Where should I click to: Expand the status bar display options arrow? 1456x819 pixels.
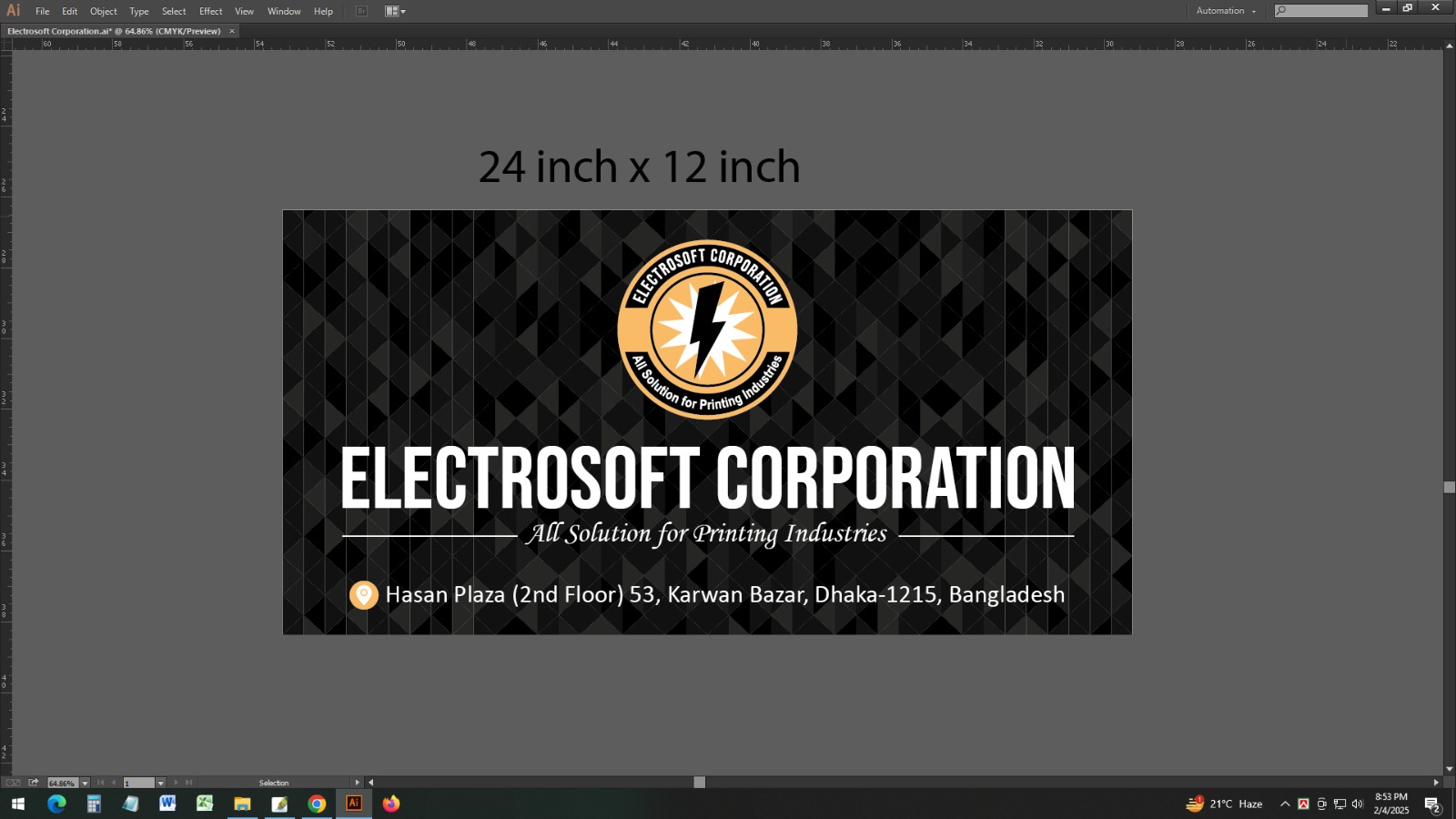tap(357, 783)
